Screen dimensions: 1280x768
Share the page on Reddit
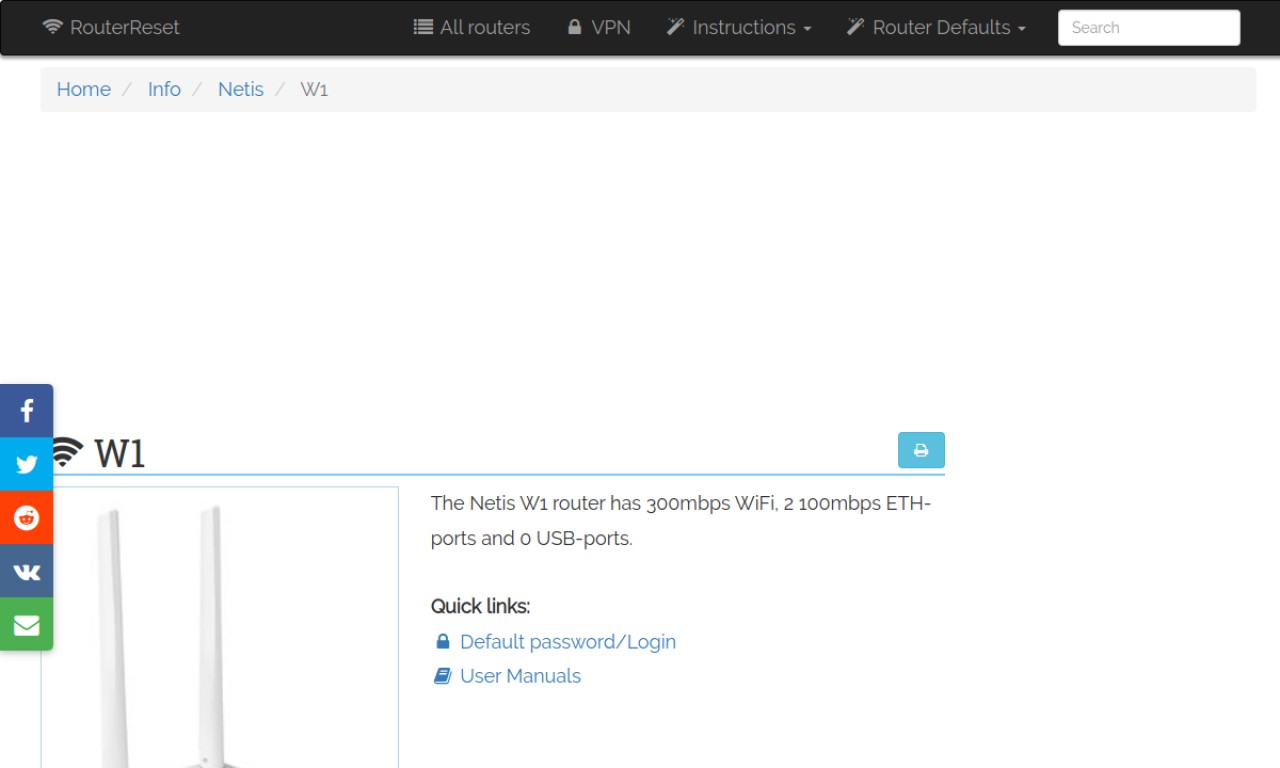point(26,517)
